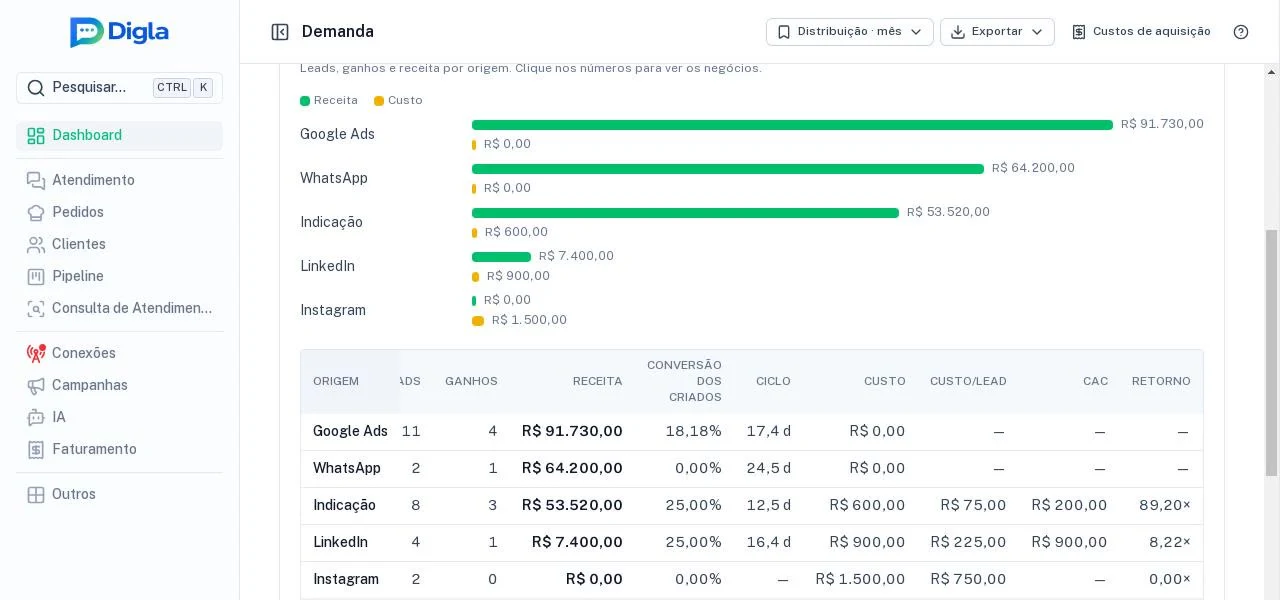The width and height of the screenshot is (1280, 600).
Task: Click the Custos de aquisição money icon
Action: pyautogui.click(x=1079, y=32)
